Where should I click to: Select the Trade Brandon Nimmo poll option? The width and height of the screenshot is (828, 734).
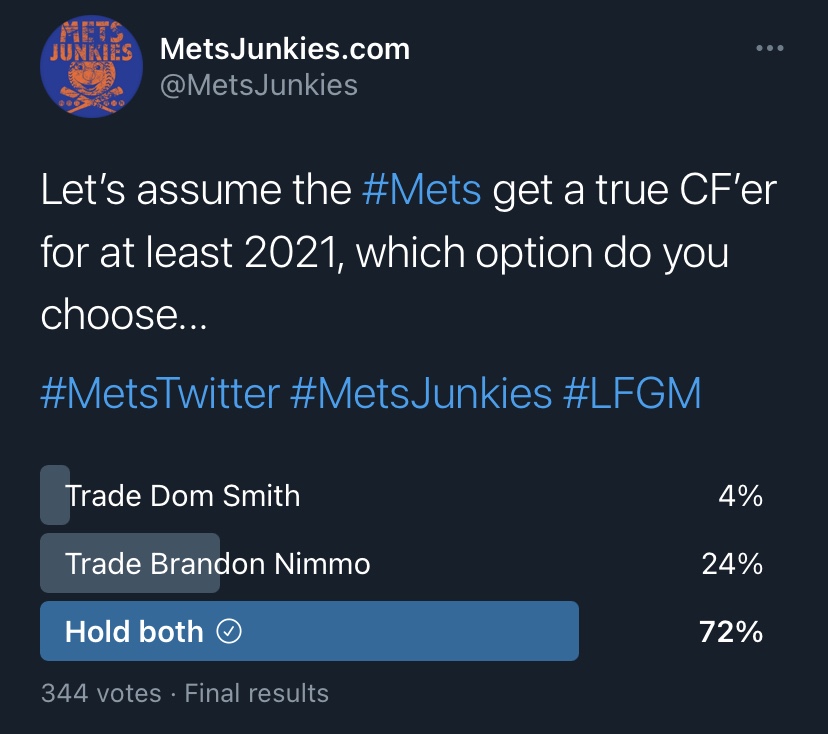click(x=217, y=564)
